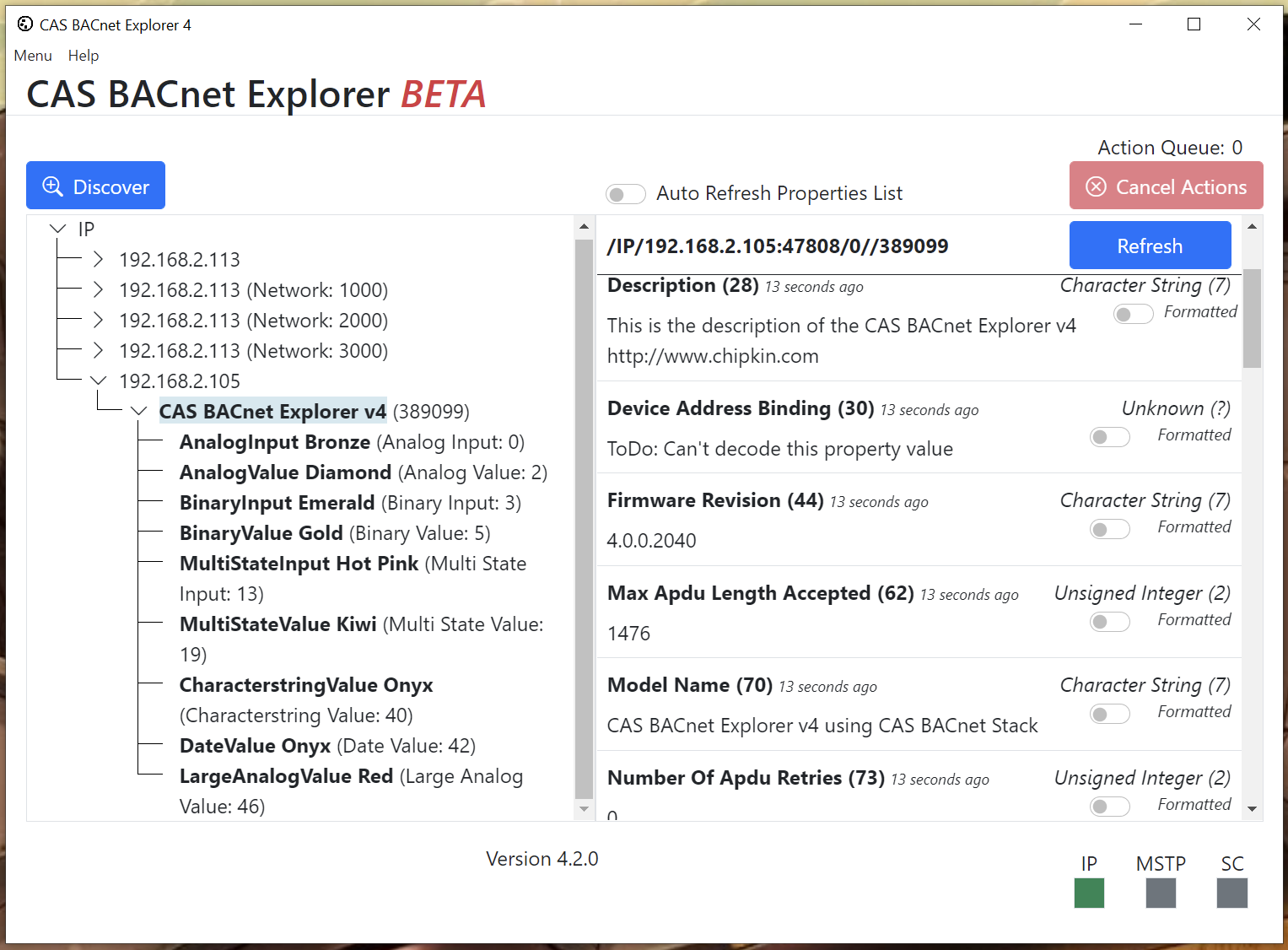
Task: Toggle Formatted switch for Description property
Action: 1134,314
